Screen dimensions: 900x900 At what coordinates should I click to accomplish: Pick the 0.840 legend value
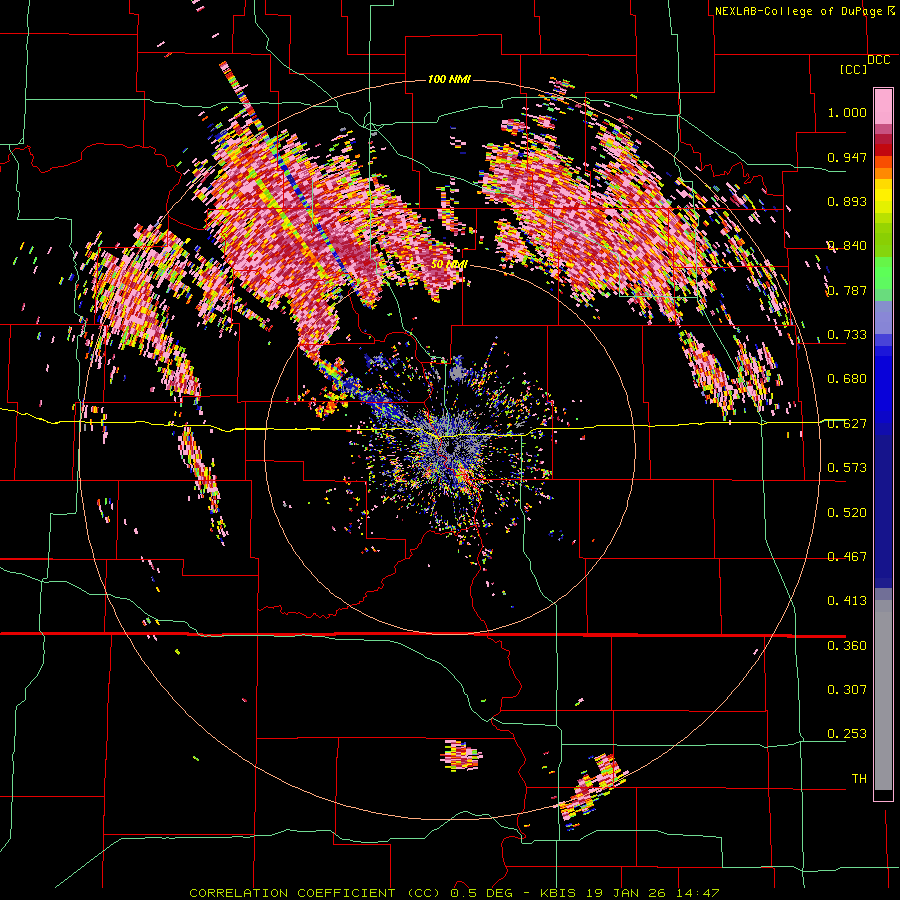pos(847,246)
